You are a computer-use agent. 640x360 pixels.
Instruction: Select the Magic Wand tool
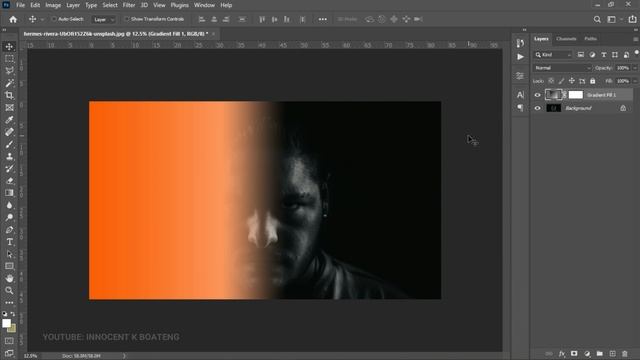tap(9, 83)
